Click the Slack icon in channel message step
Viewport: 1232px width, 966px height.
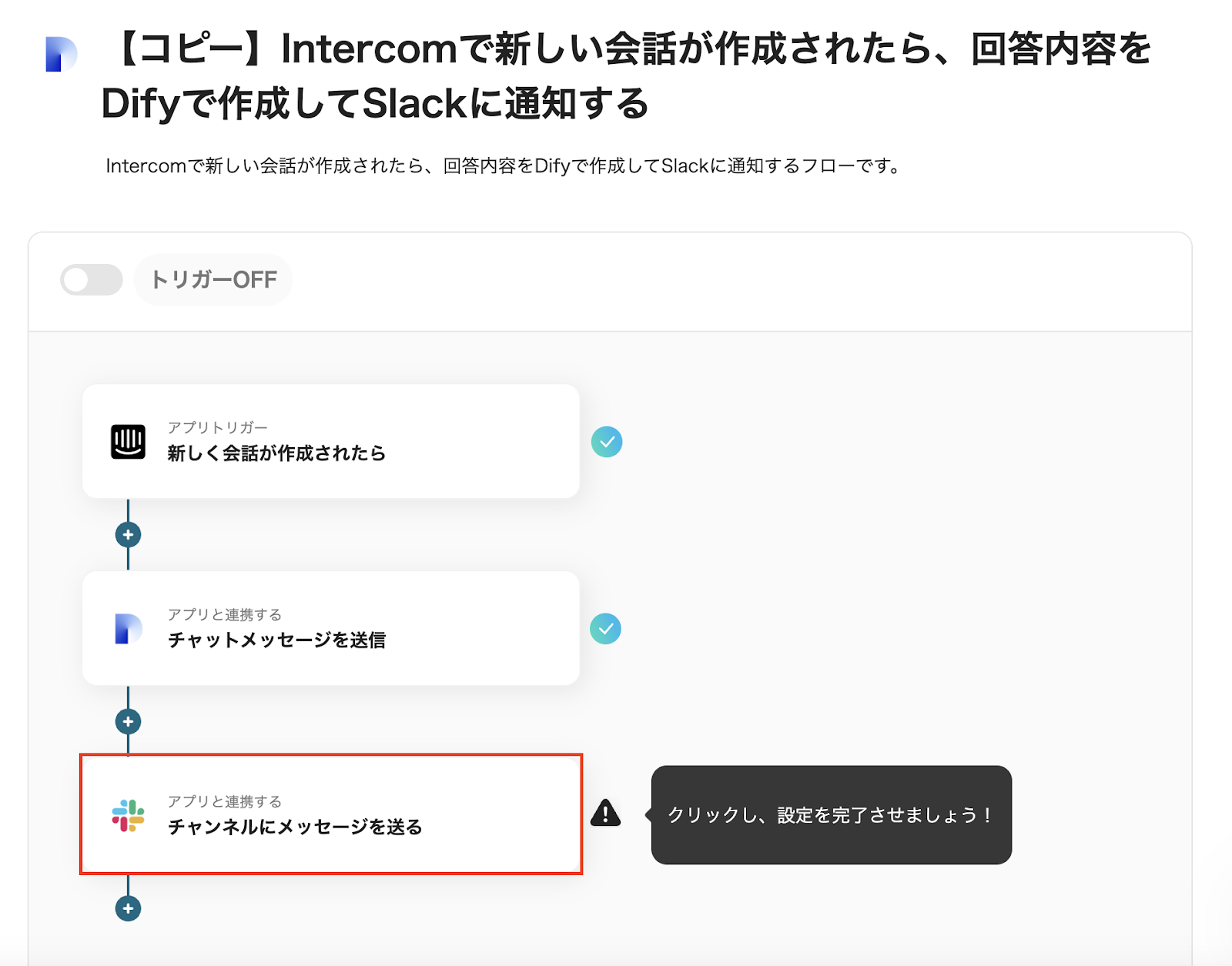click(x=128, y=816)
